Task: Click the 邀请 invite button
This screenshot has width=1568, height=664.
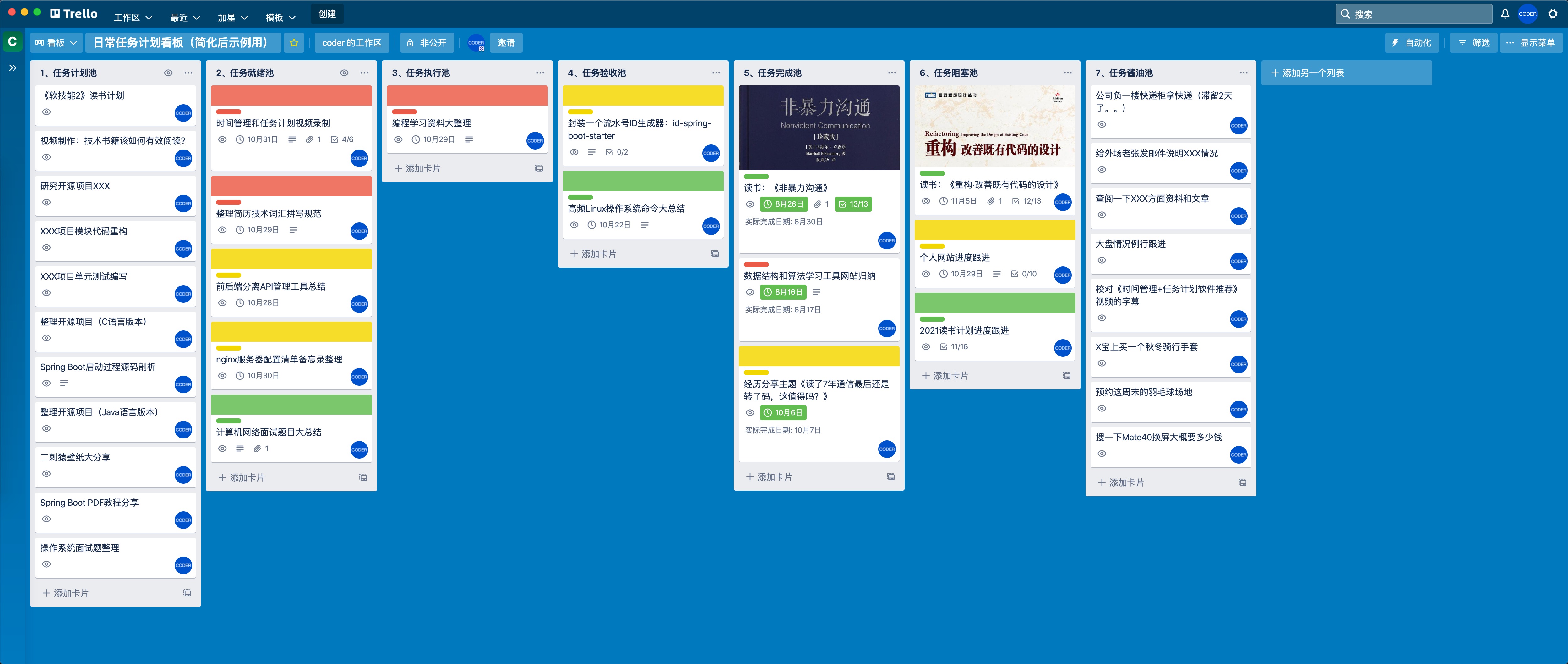Action: (x=506, y=43)
